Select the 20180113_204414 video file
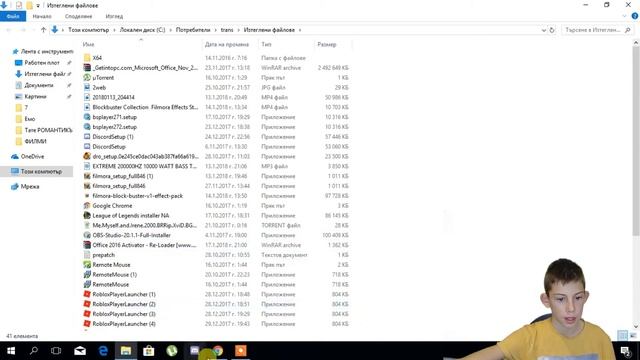 113,97
